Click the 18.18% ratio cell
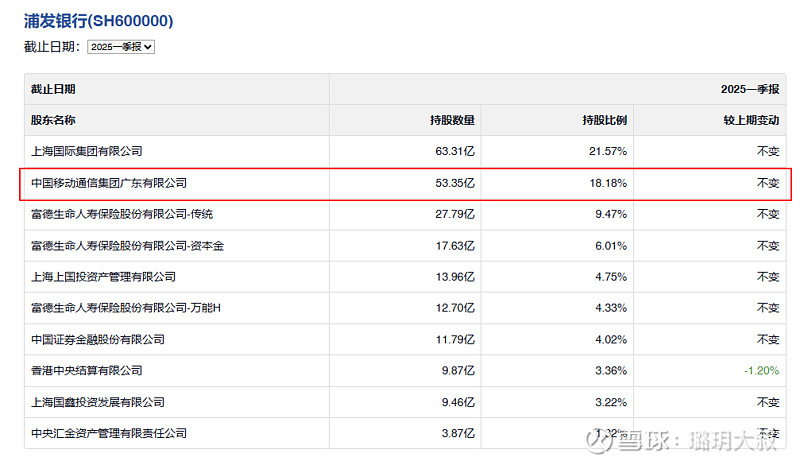The image size is (800, 465). tap(608, 183)
